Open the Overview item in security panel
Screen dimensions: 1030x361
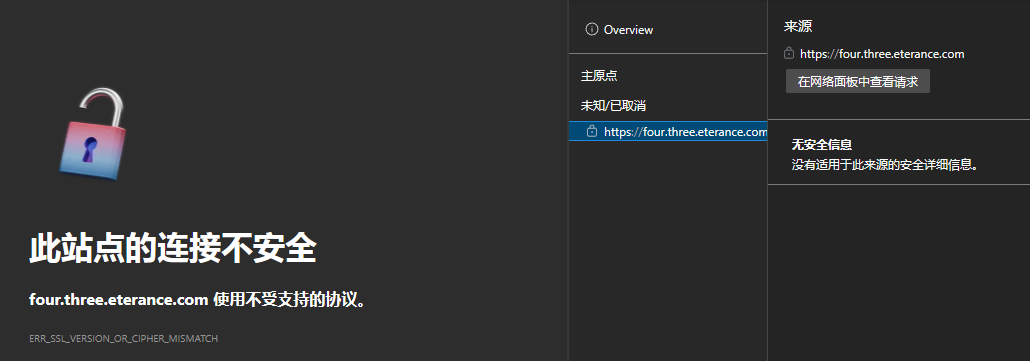(629, 30)
